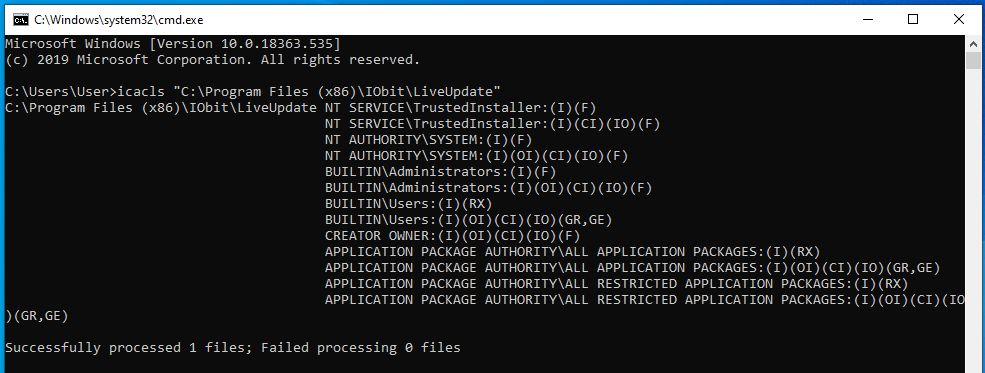Click the NT AUTHORITY\SYSTEM:(I)(F) entry
The image size is (985, 373).
pyautogui.click(x=428, y=139)
